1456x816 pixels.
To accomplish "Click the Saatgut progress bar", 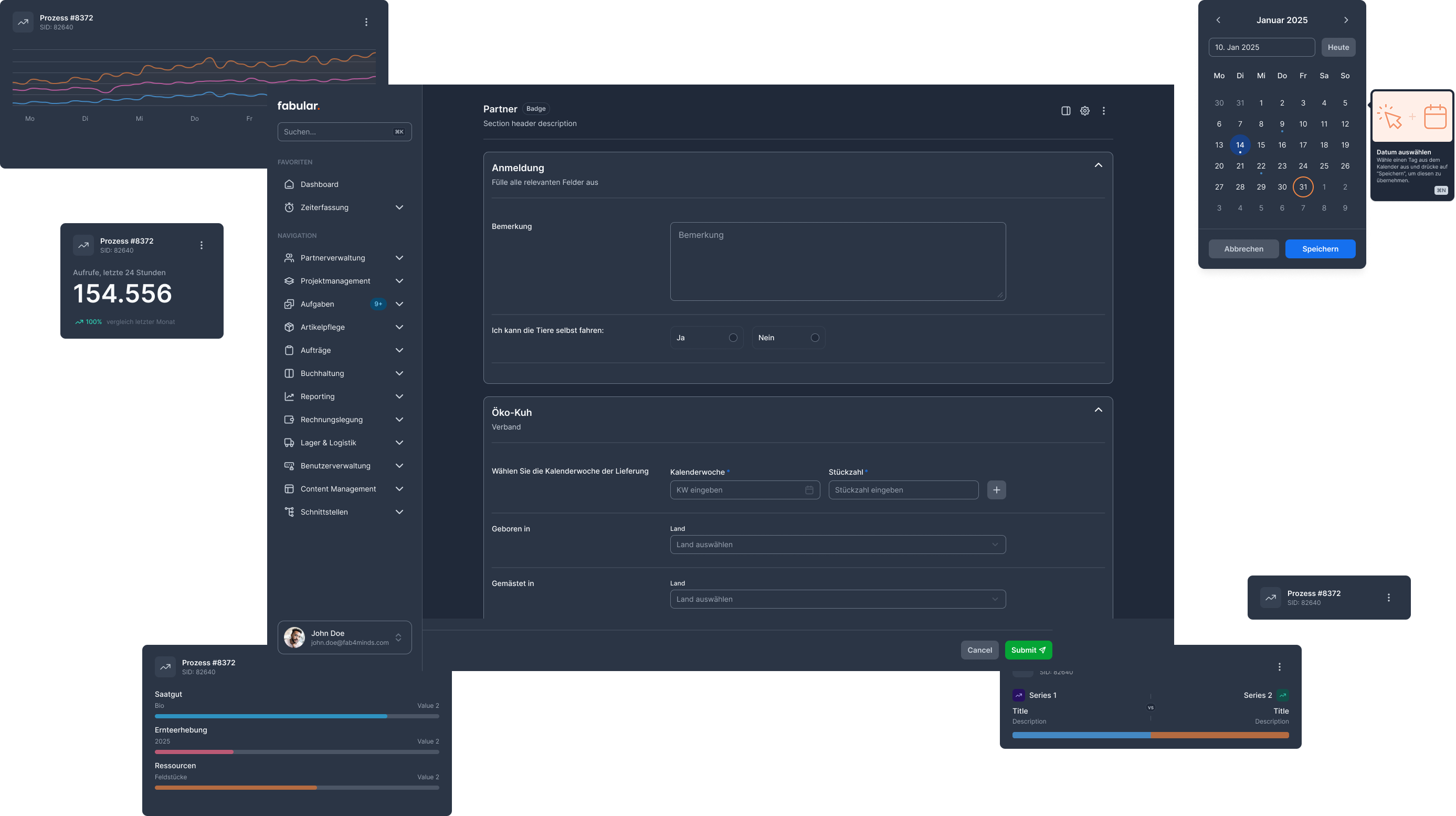I will pos(297,717).
